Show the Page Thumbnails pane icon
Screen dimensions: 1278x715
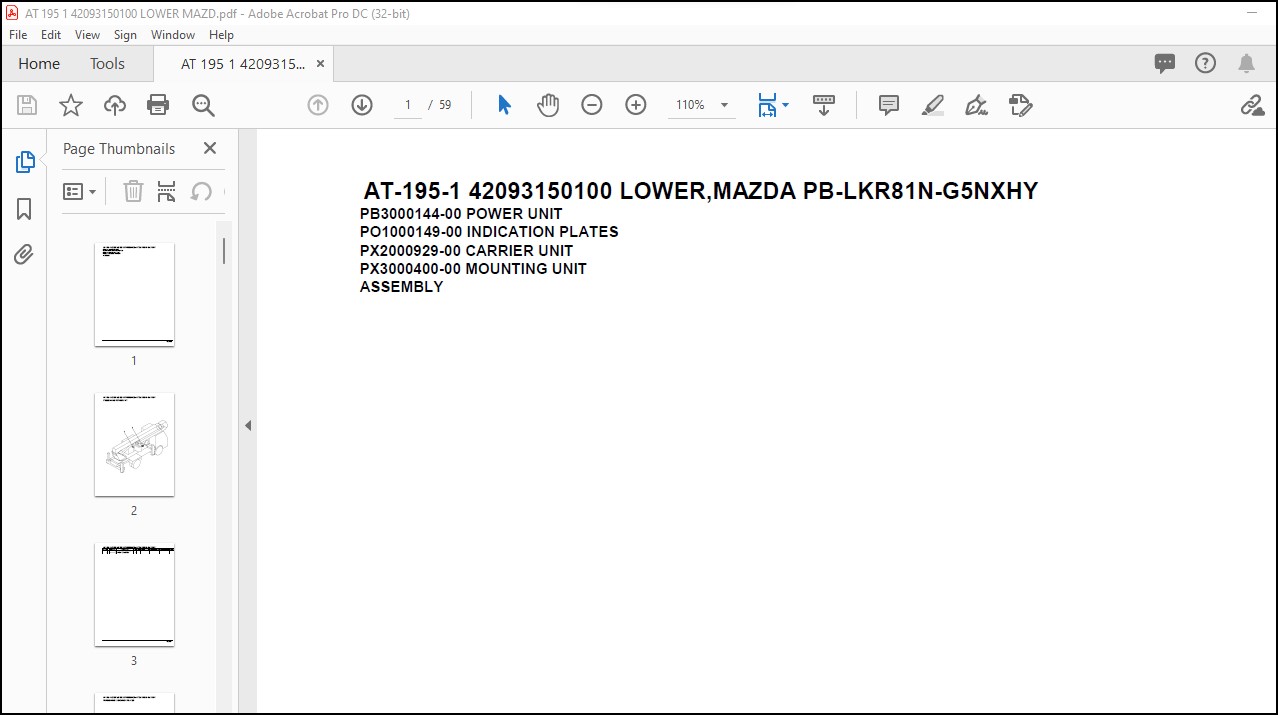25,162
